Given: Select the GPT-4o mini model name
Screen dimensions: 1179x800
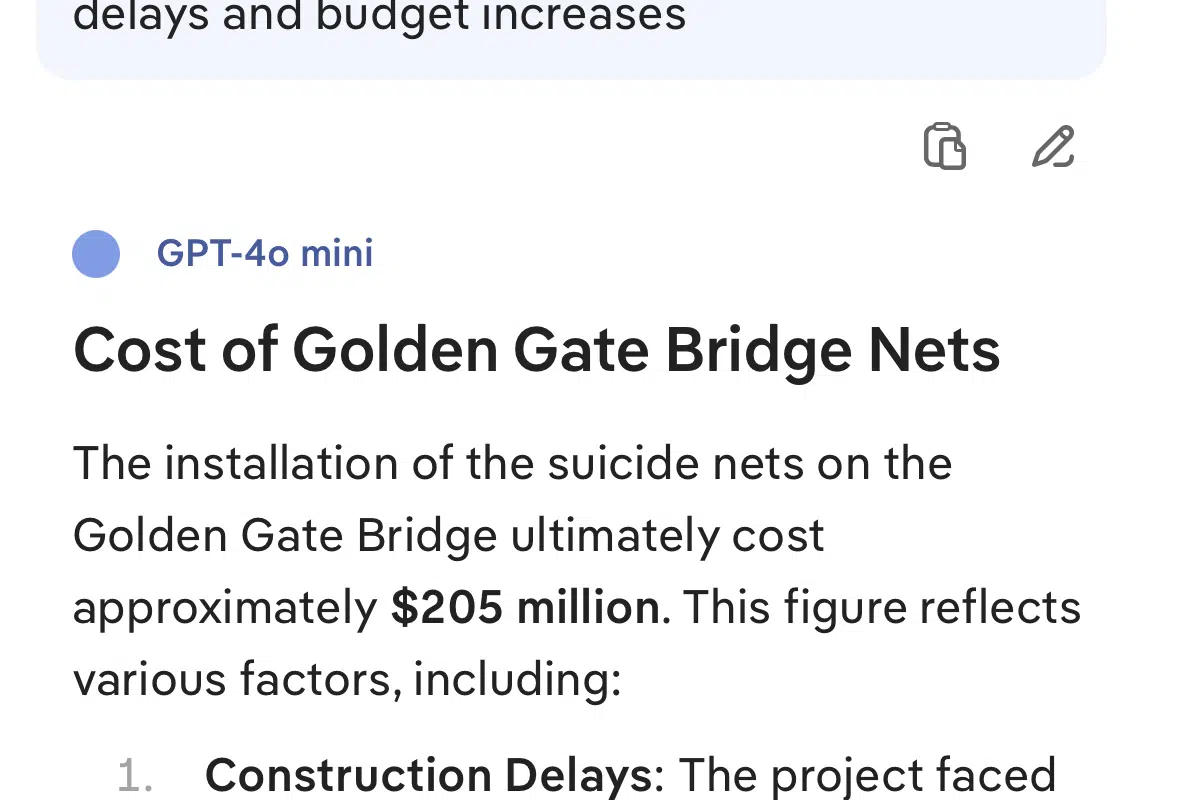Looking at the screenshot, I should coord(265,253).
